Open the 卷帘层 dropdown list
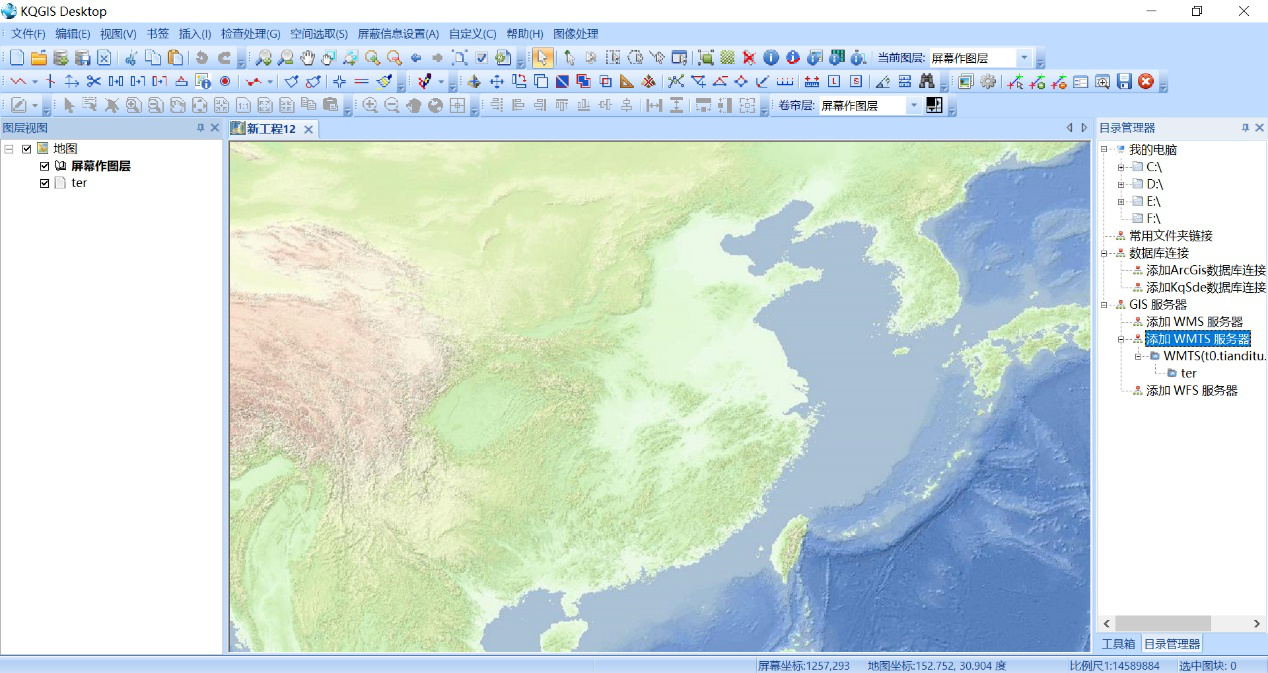The width and height of the screenshot is (1268, 673). pyautogui.click(x=913, y=105)
